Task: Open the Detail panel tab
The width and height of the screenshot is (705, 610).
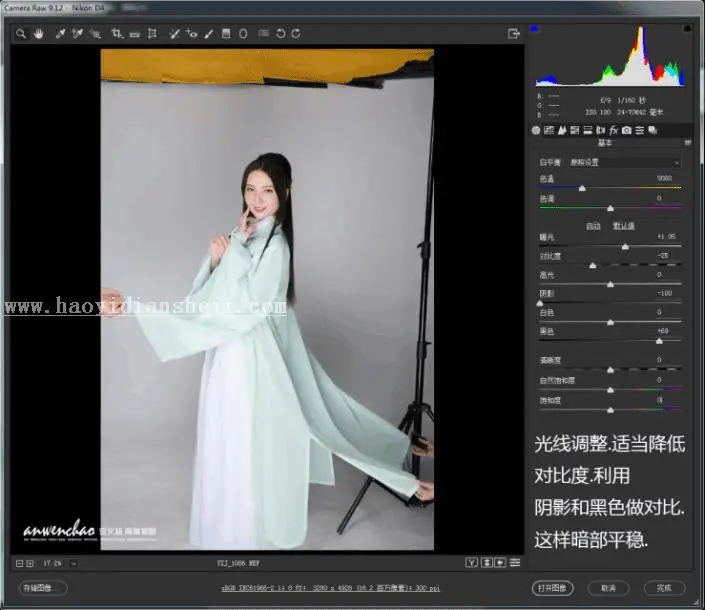Action: click(562, 130)
